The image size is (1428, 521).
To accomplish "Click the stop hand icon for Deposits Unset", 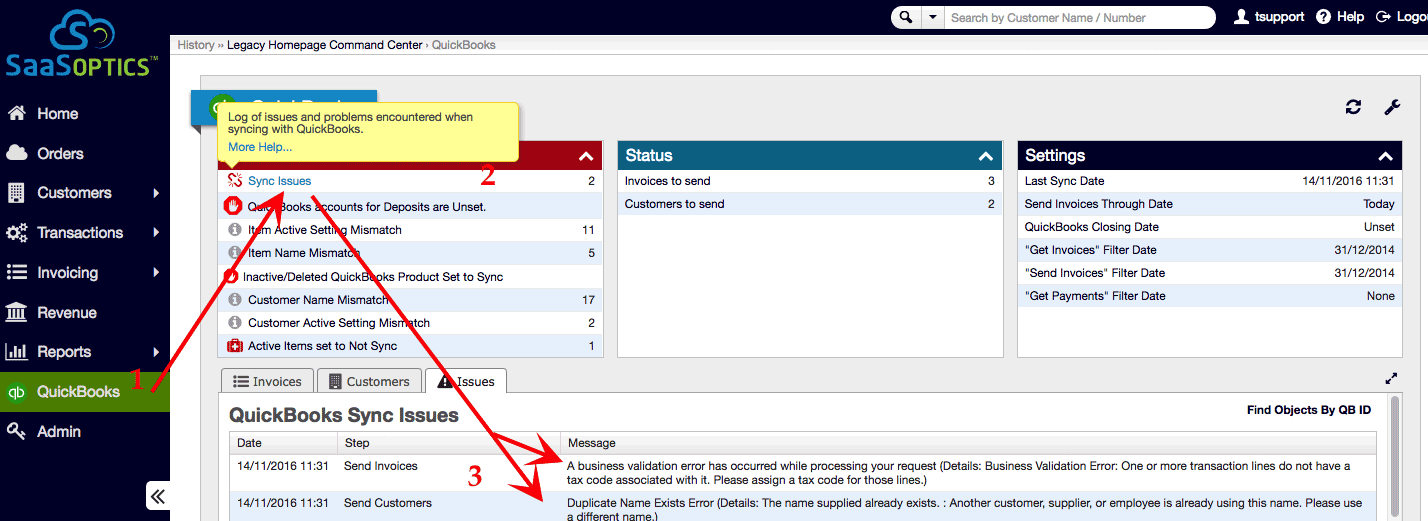I will (x=233, y=206).
